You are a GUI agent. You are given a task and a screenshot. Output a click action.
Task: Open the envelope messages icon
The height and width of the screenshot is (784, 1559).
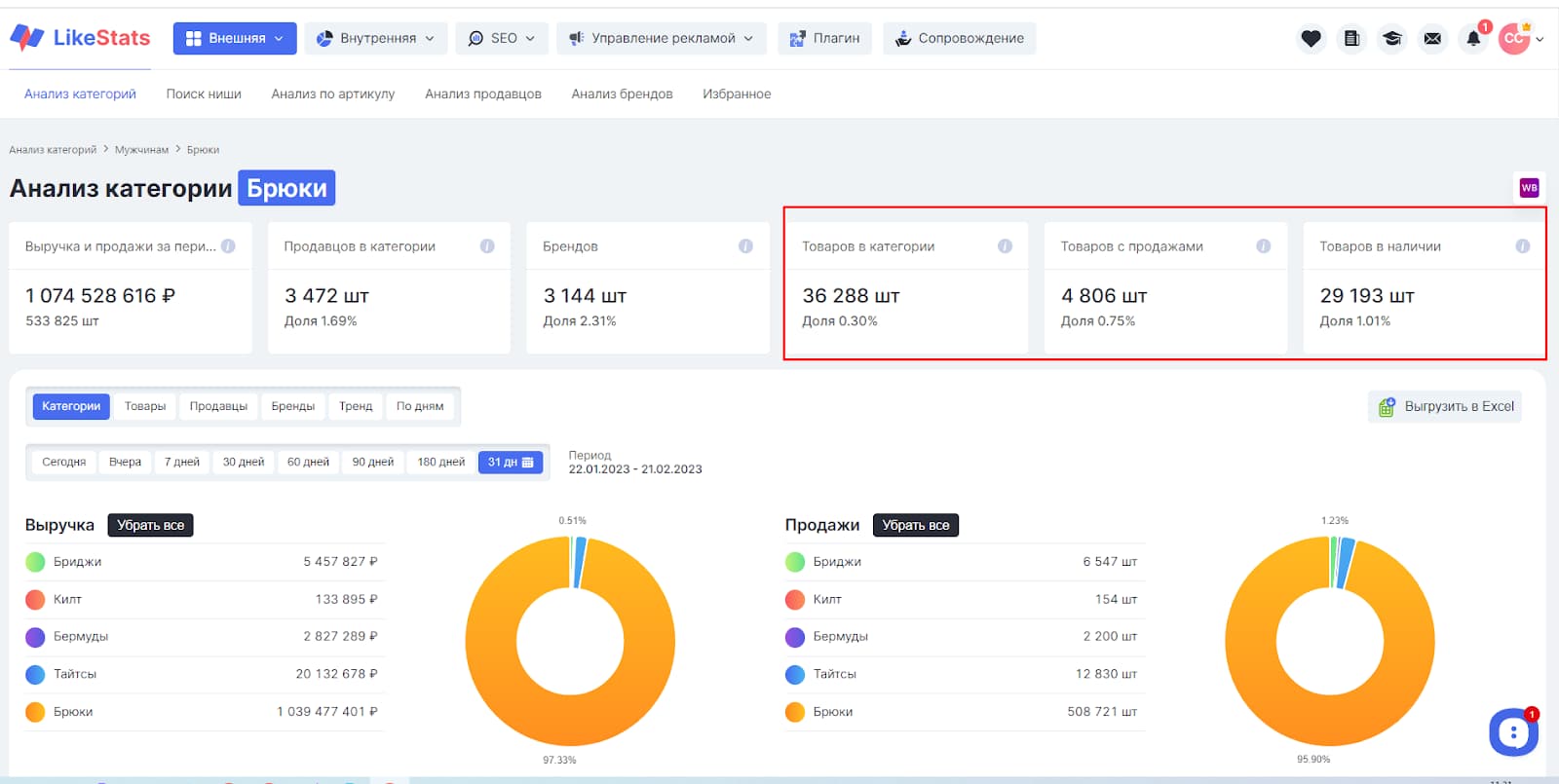tap(1432, 39)
